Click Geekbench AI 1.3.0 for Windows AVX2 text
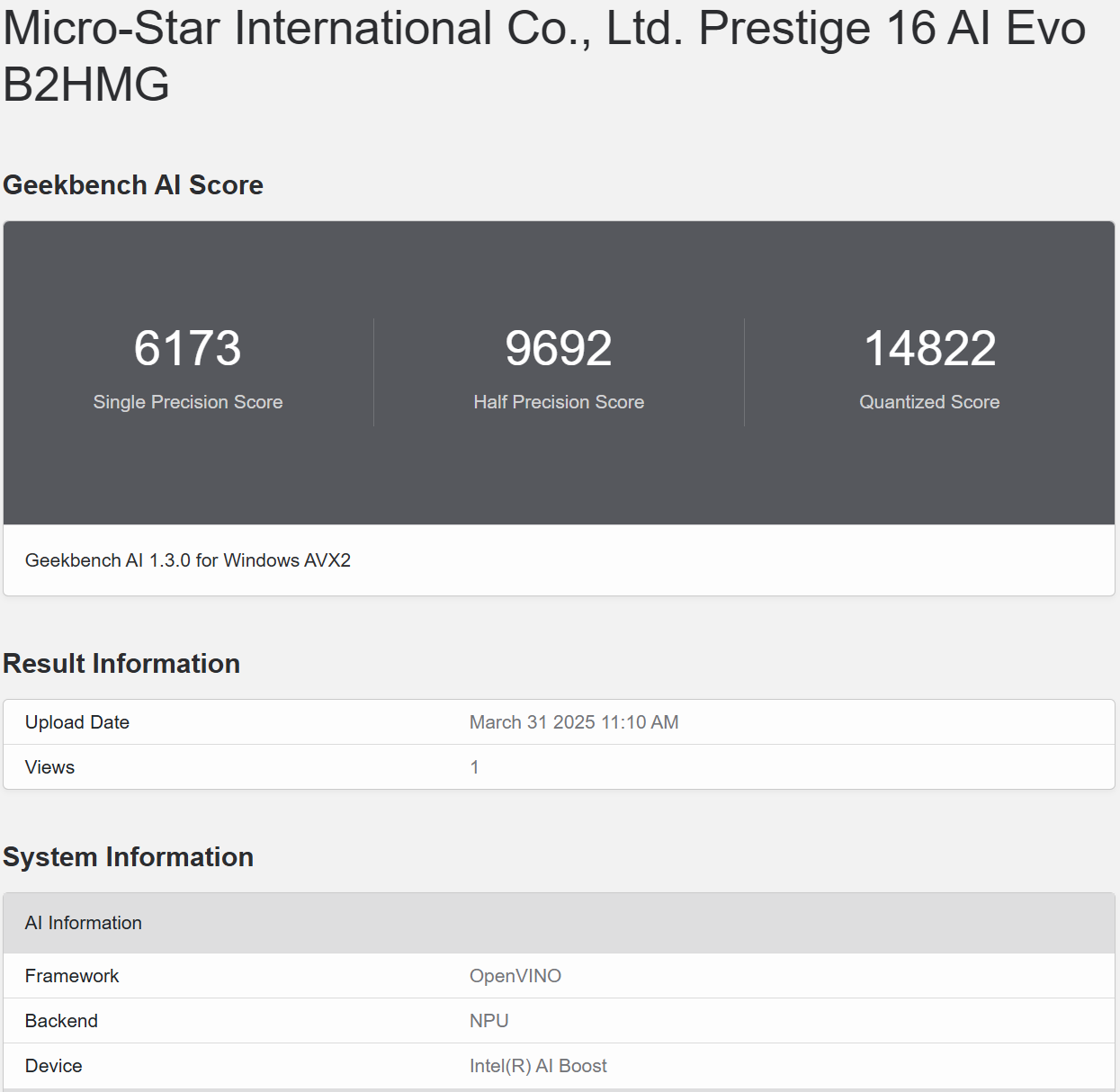 [x=188, y=560]
